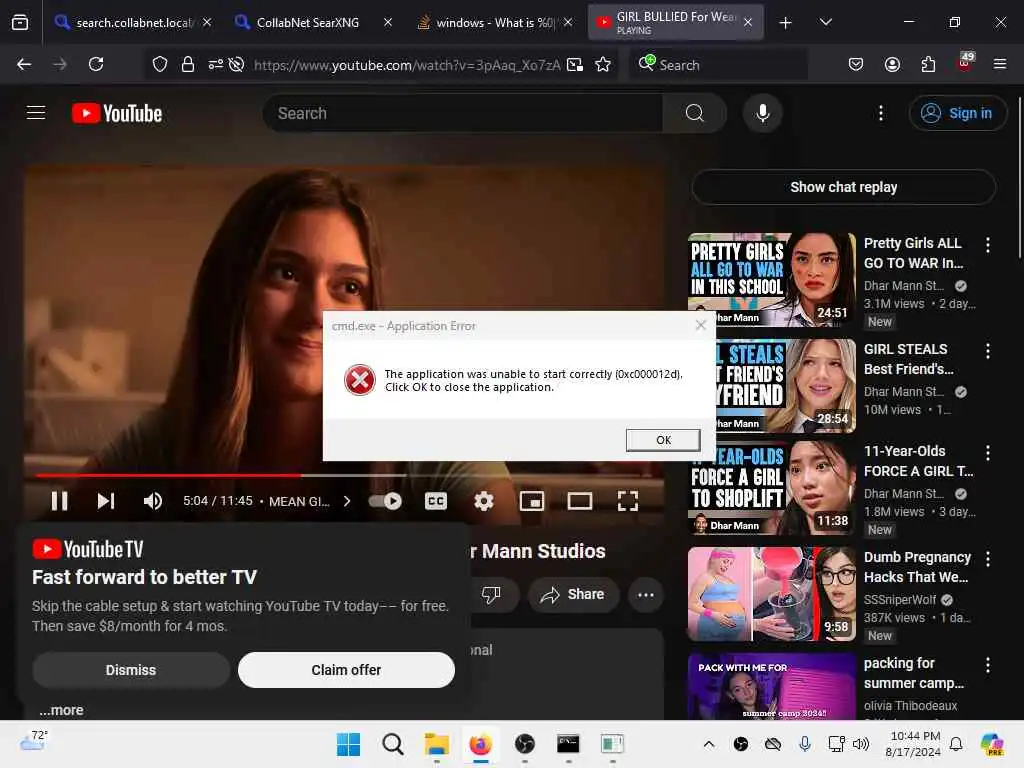
Task: Open options for packing for summer camp
Action: click(x=987, y=665)
